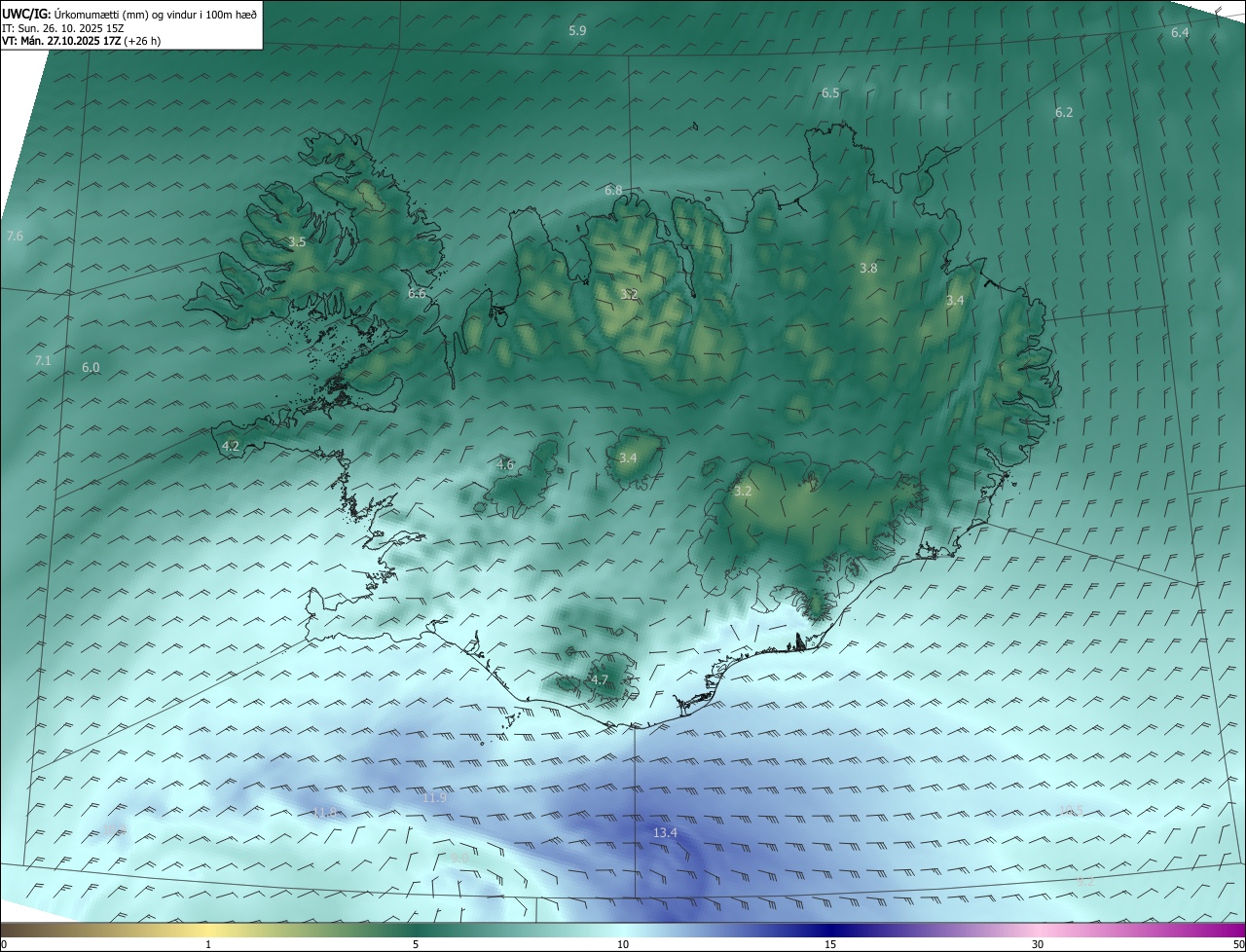Select the 7.6 value label
This screenshot has width=1246, height=952.
[15, 237]
